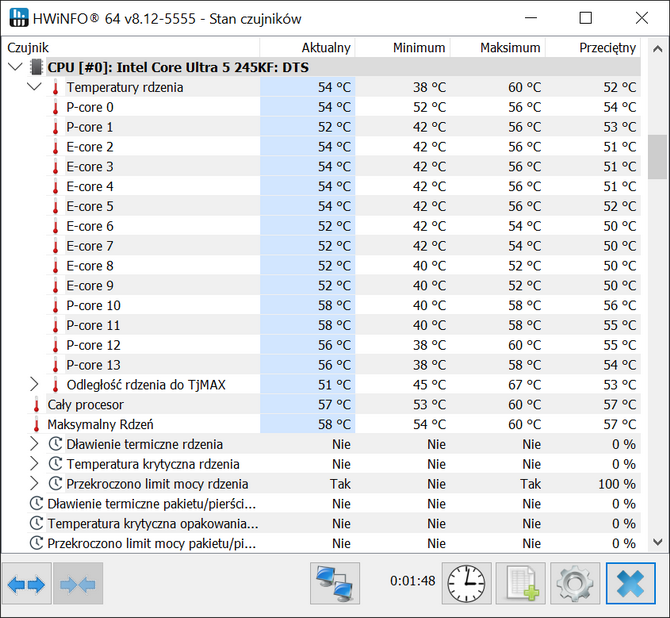Select the E-core 8 row label

(x=90, y=266)
